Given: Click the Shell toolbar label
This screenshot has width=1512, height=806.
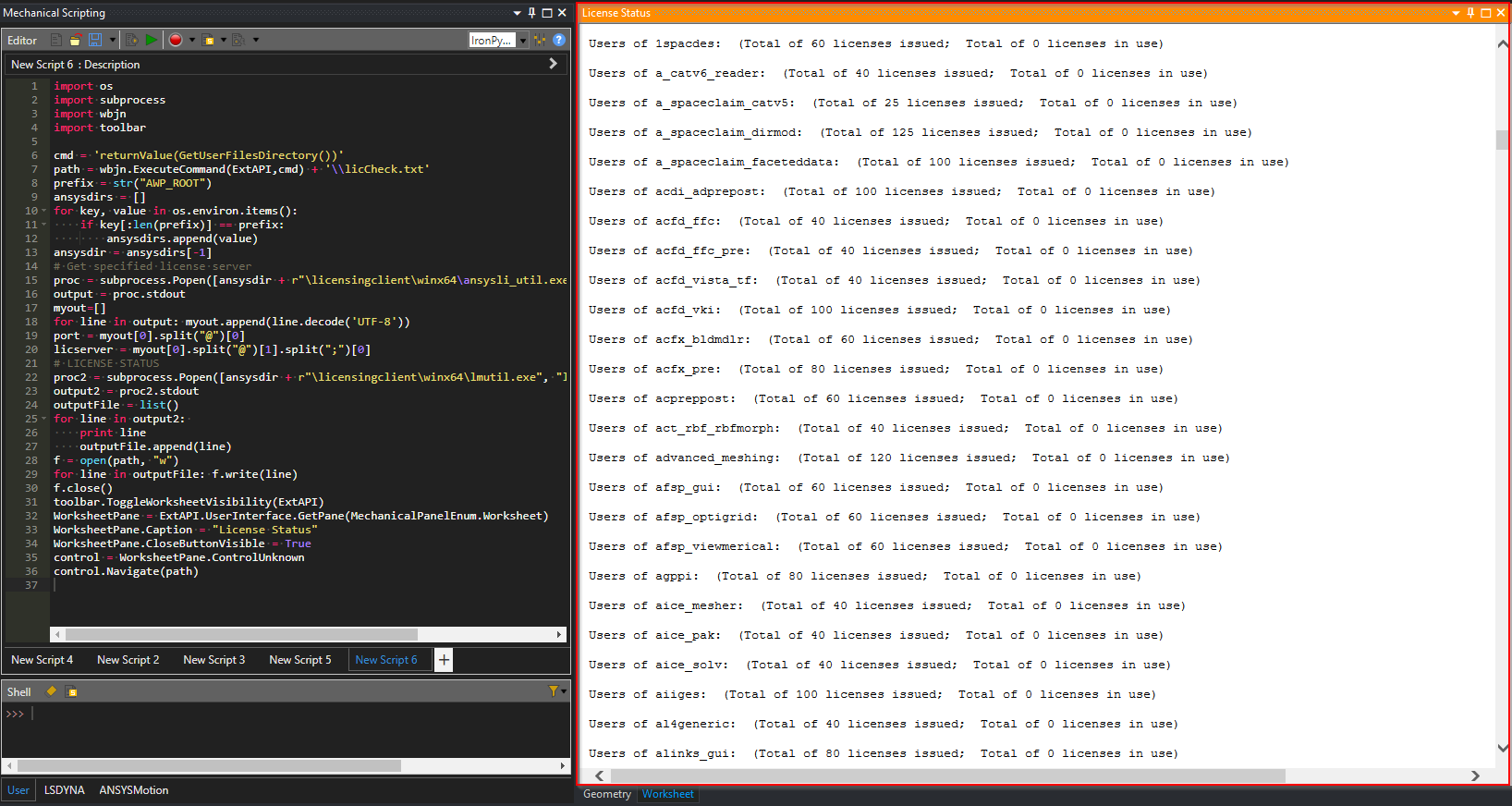Looking at the screenshot, I should click(18, 692).
